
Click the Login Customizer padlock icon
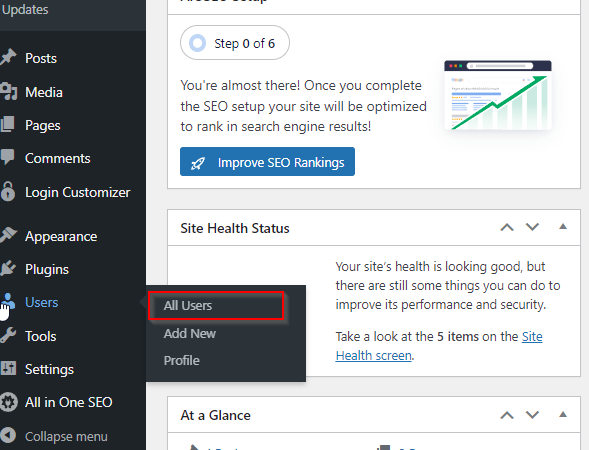click(x=8, y=191)
